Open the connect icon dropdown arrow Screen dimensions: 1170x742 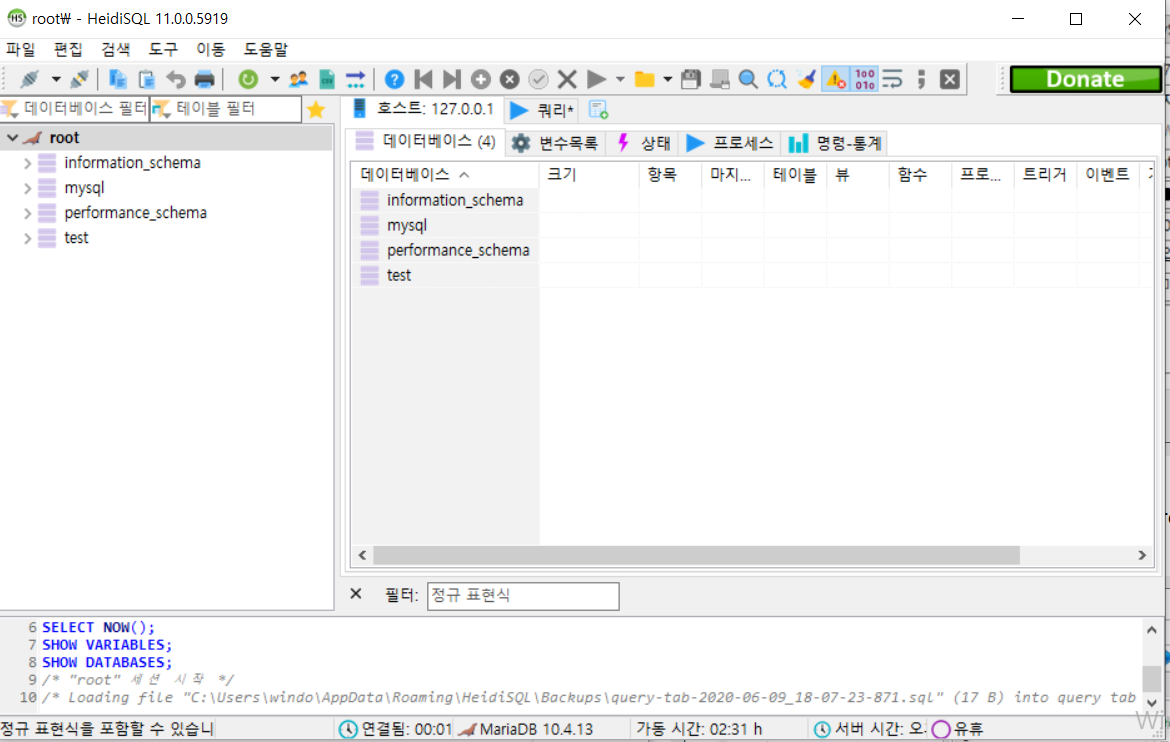(55, 79)
